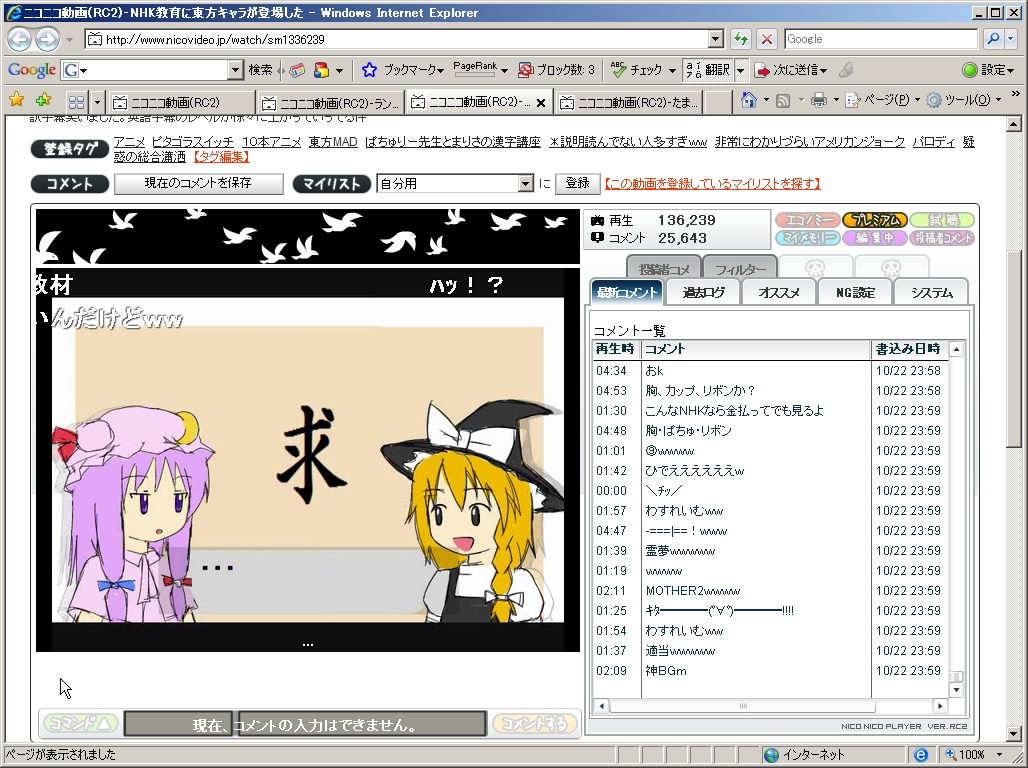1028x768 pixels.
Task: Click the browser Forward arrow button
Action: (x=47, y=39)
